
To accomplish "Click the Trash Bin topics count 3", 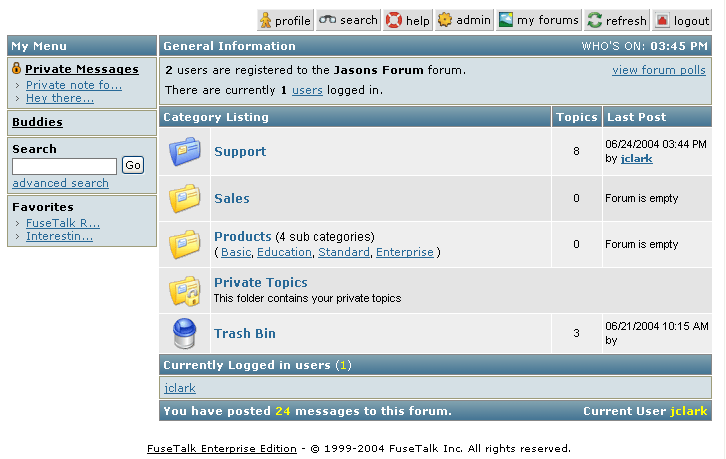I will click(x=576, y=333).
